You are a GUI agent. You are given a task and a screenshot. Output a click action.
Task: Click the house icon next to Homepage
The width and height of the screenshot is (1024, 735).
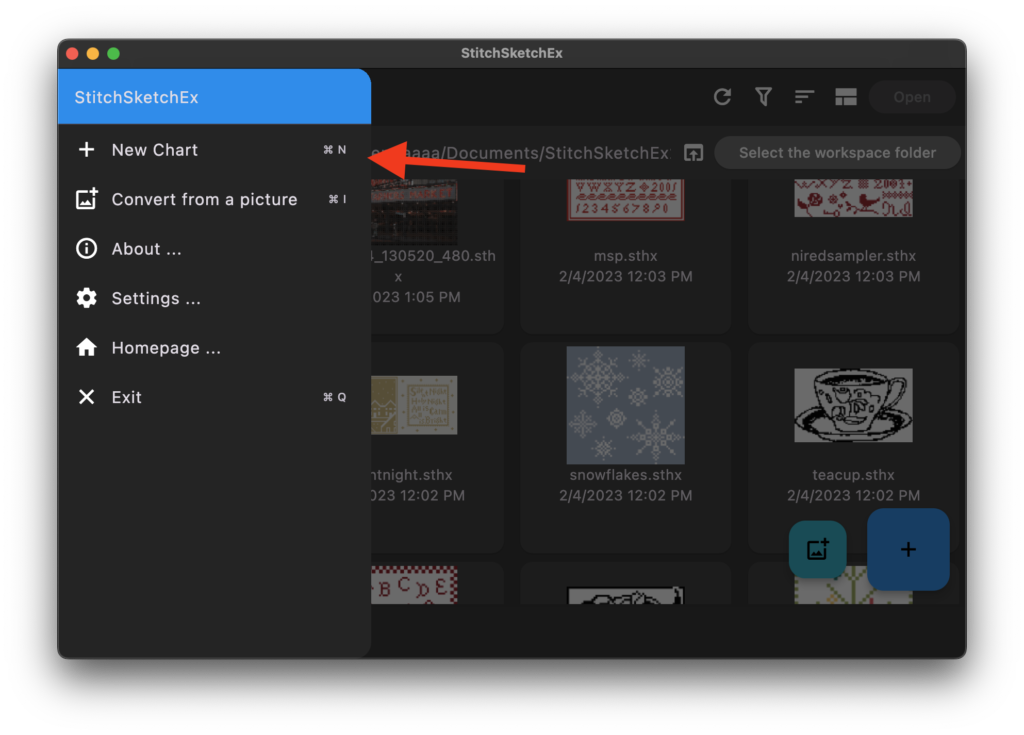pos(87,348)
